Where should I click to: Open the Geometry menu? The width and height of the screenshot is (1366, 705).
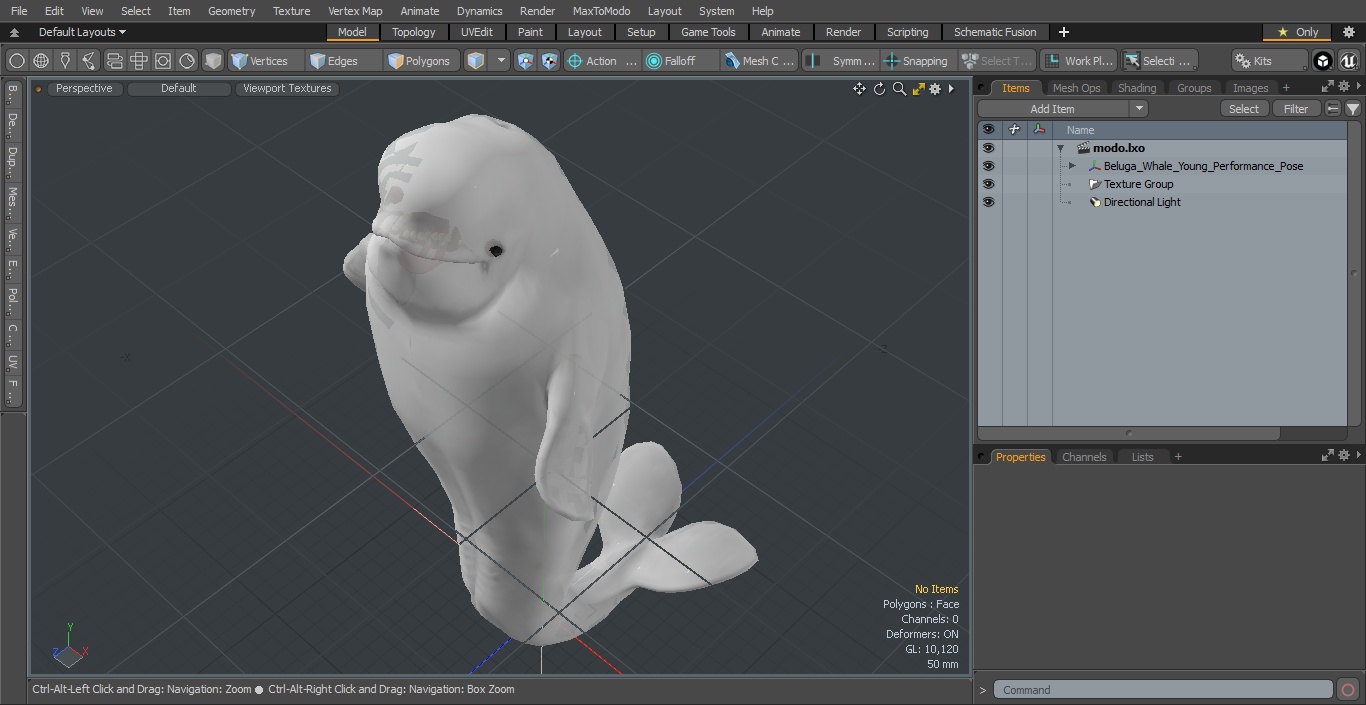click(x=231, y=11)
